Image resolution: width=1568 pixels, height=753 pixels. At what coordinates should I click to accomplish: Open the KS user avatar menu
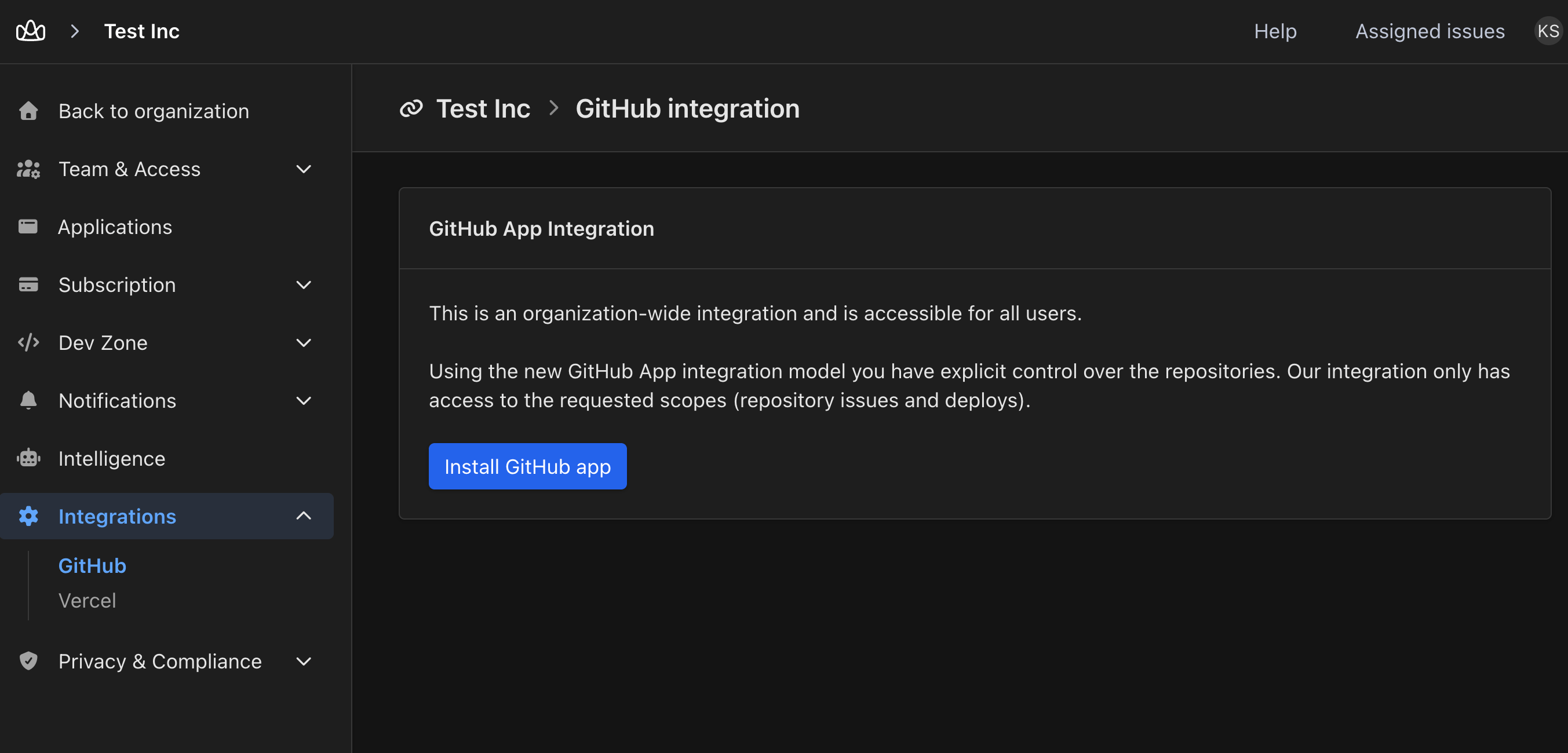click(x=1548, y=31)
